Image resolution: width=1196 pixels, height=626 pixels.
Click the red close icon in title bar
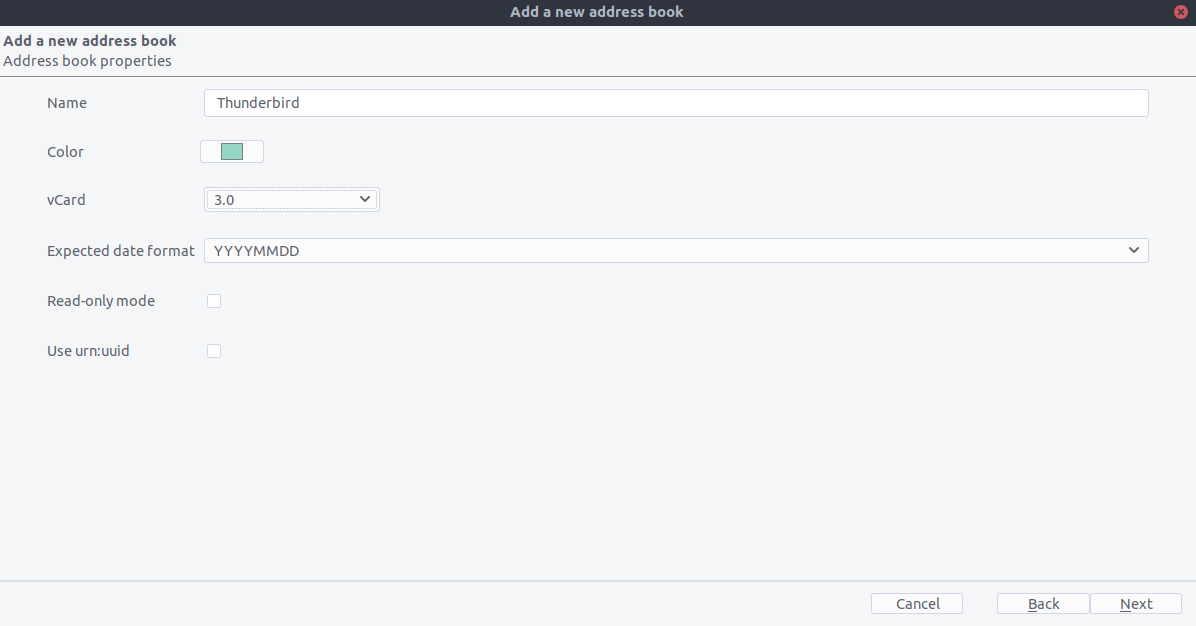(x=1178, y=12)
